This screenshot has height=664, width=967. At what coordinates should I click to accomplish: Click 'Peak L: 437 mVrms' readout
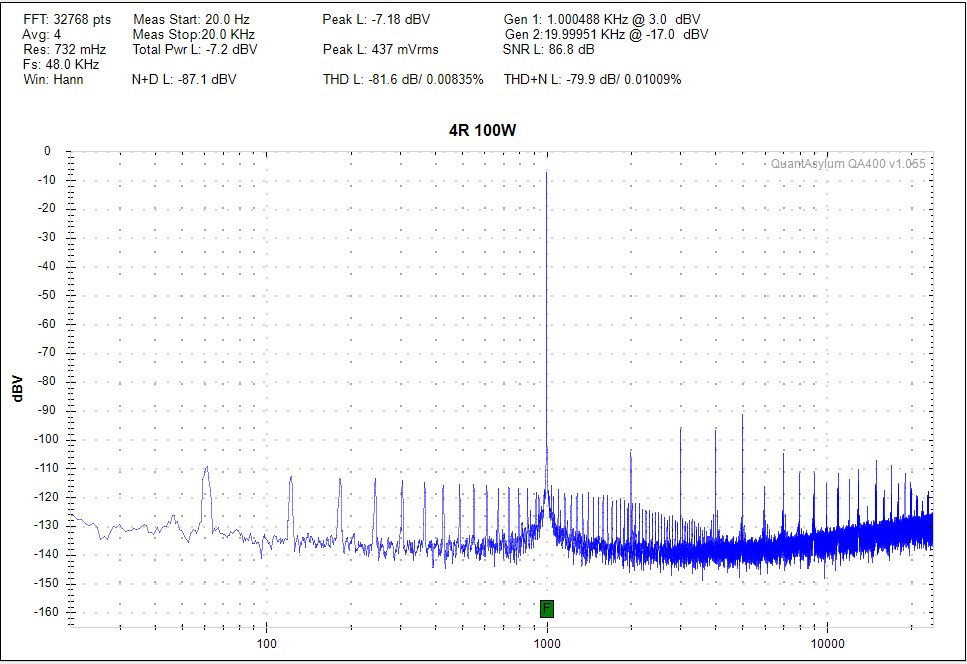[x=381, y=49]
